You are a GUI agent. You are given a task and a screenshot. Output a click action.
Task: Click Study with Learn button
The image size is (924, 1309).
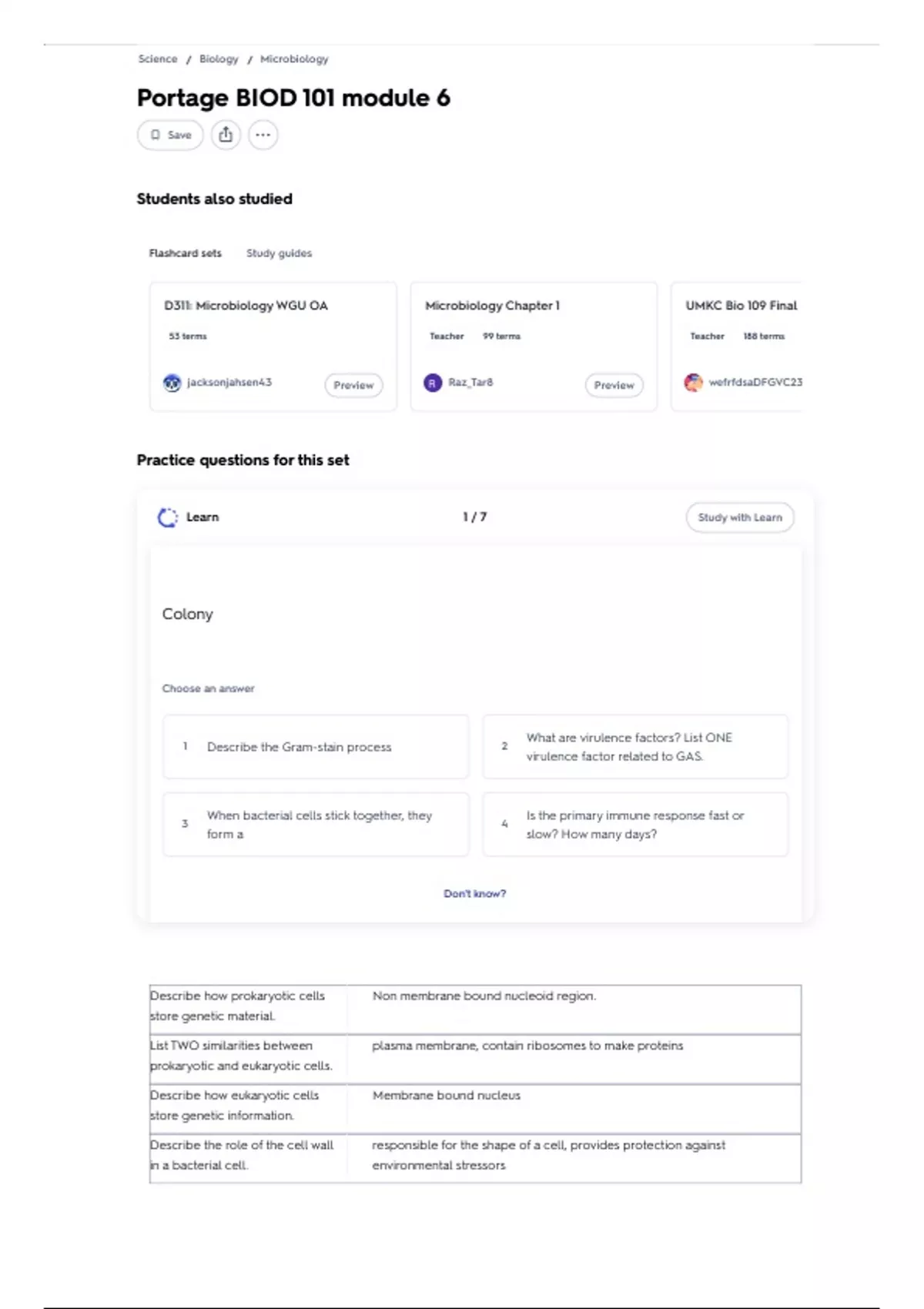point(739,517)
